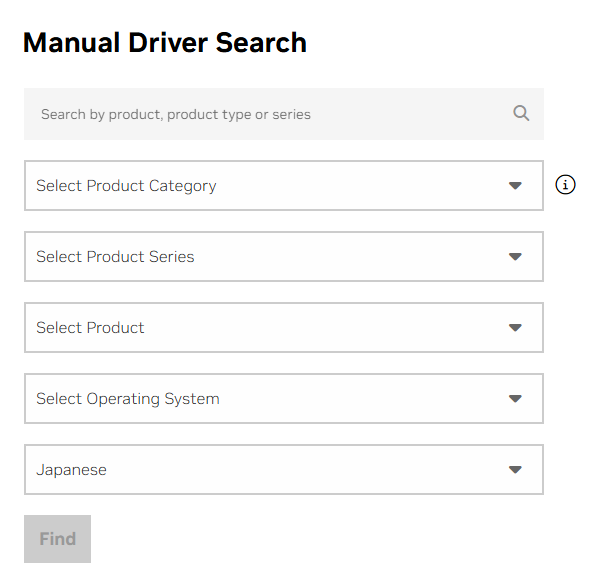Click the 'Select Product Category' label text

pyautogui.click(x=126, y=186)
